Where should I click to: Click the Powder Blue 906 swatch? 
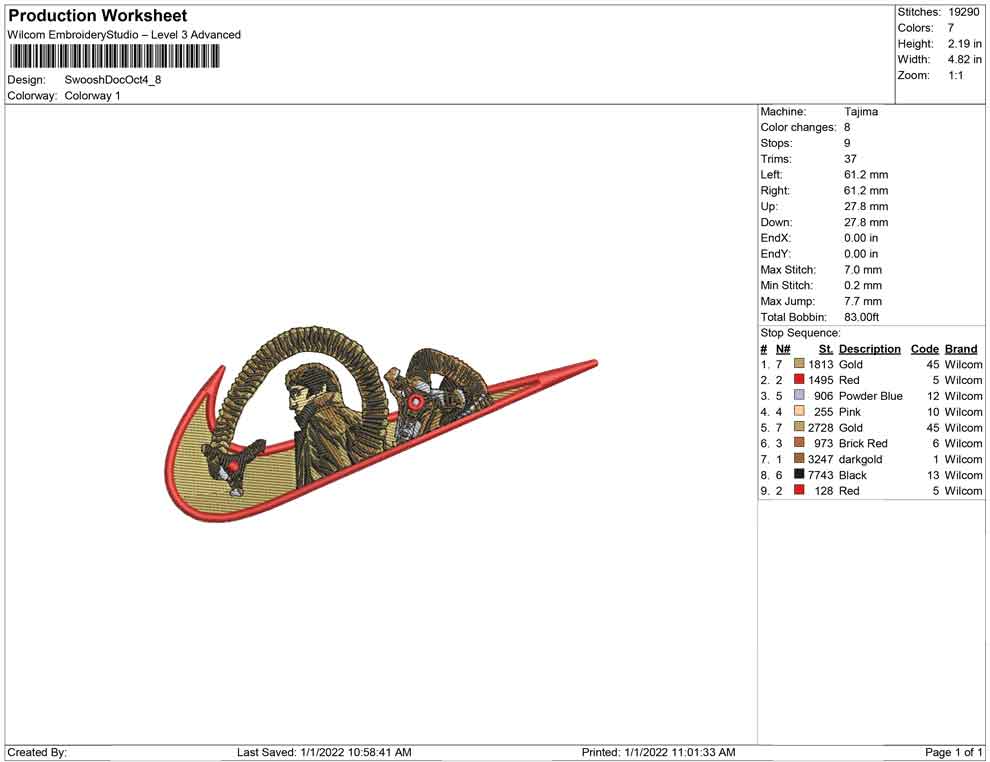pyautogui.click(x=799, y=395)
